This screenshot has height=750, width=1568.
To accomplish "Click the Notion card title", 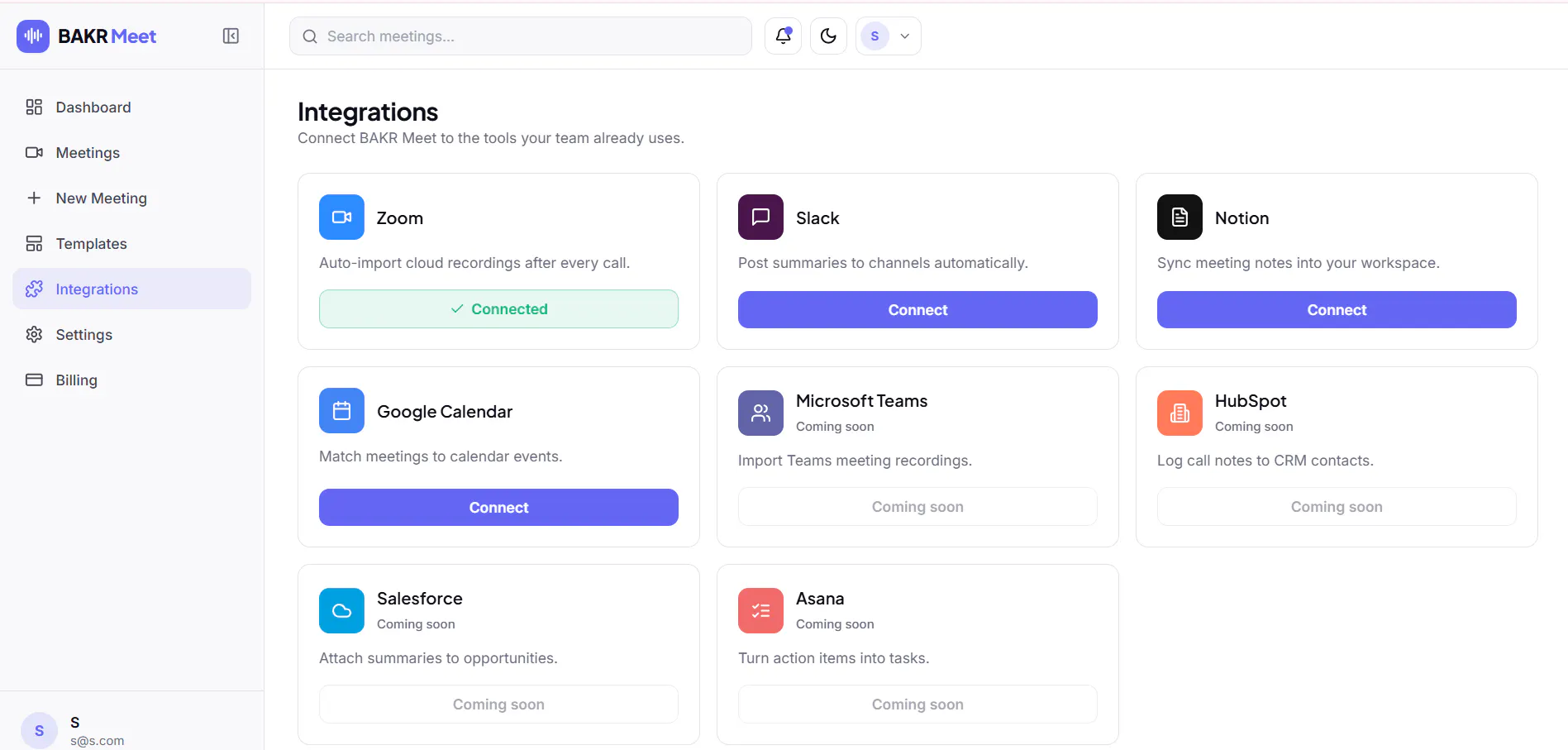I will [1242, 217].
